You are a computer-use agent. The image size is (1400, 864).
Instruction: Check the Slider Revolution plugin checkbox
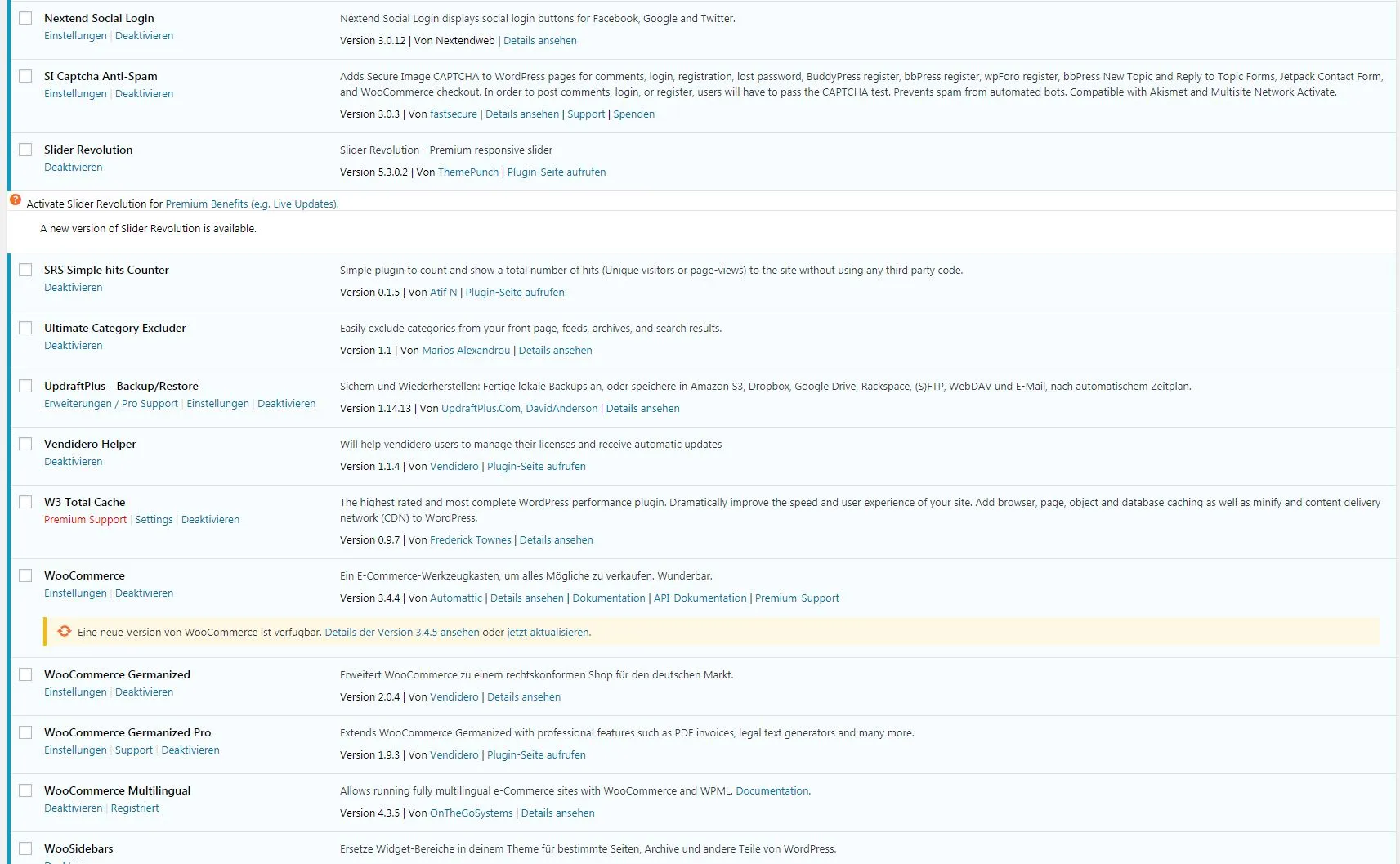click(26, 150)
